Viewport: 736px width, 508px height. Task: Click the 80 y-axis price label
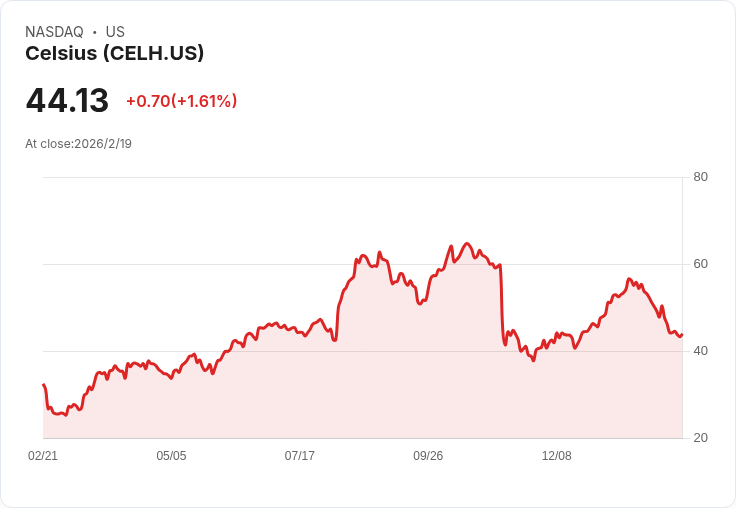coord(701,177)
